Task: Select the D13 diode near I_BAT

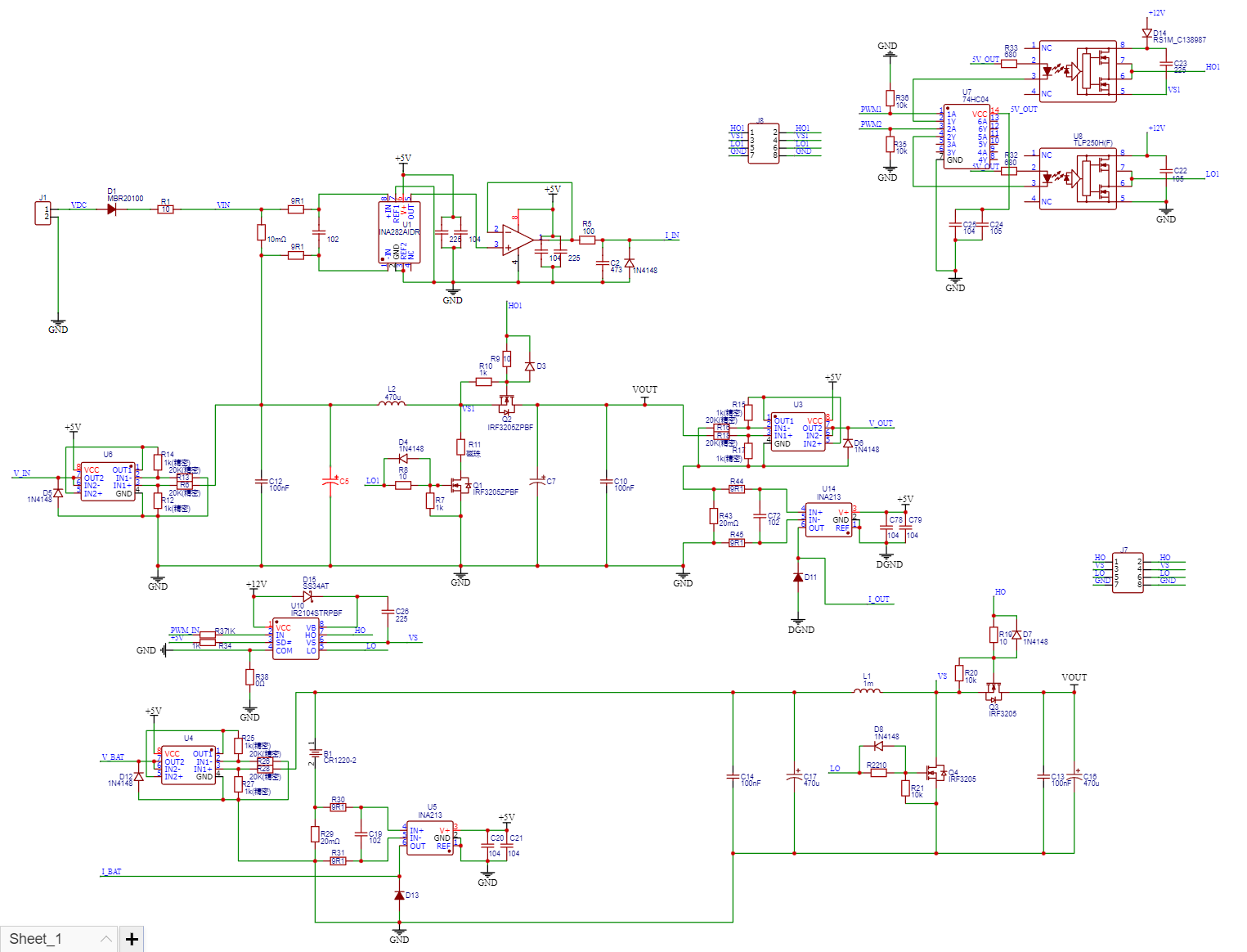Action: coord(399,896)
